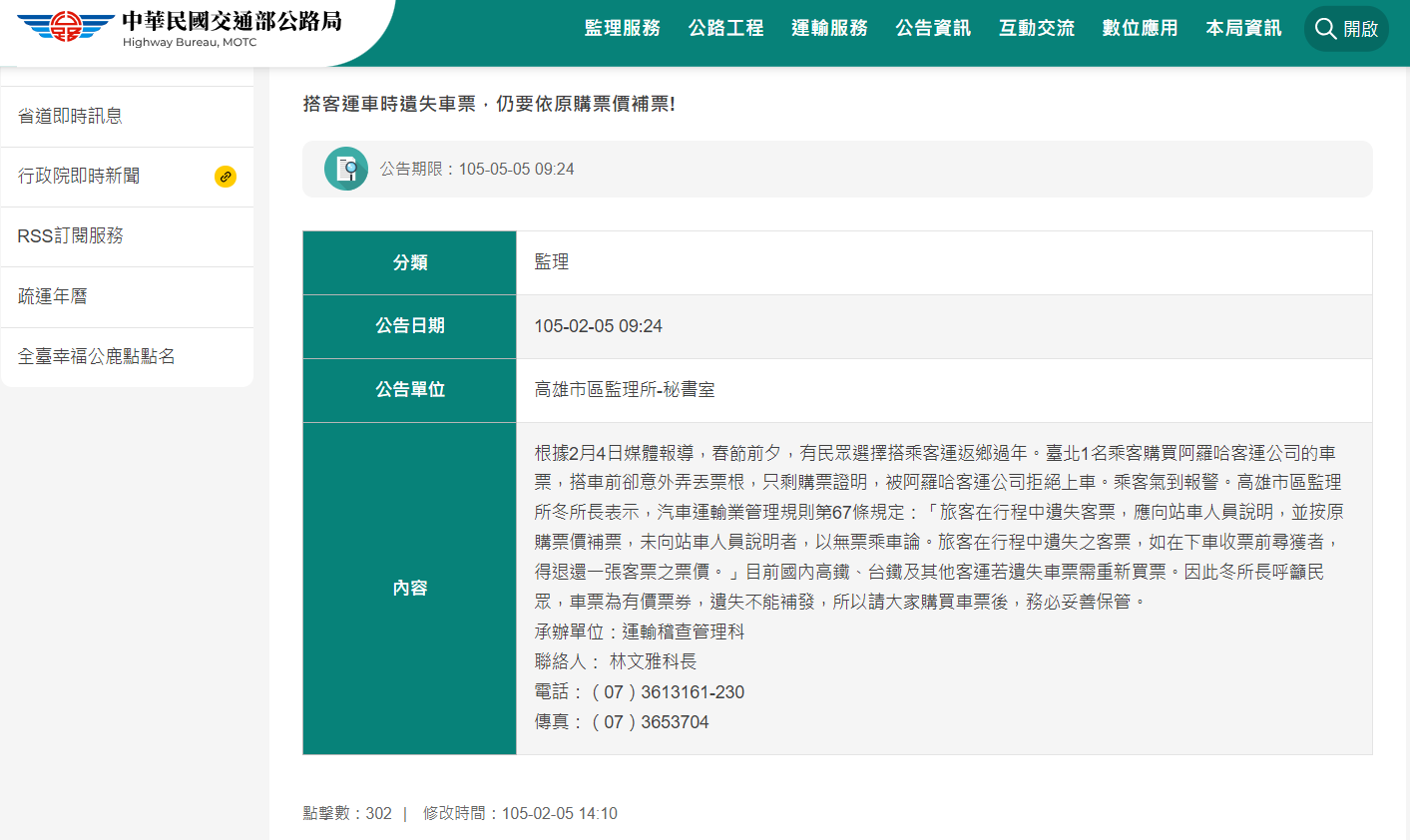Open the 公路工程 menu

tap(726, 28)
